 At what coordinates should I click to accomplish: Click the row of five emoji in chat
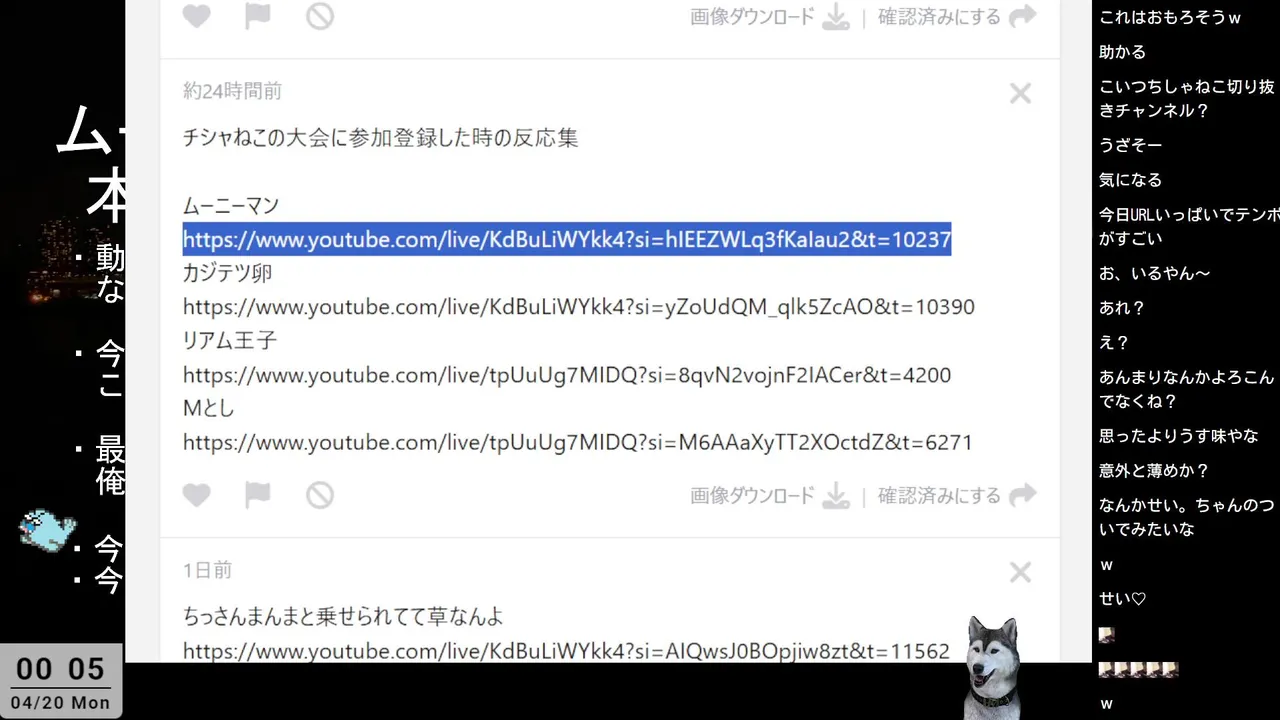1138,669
